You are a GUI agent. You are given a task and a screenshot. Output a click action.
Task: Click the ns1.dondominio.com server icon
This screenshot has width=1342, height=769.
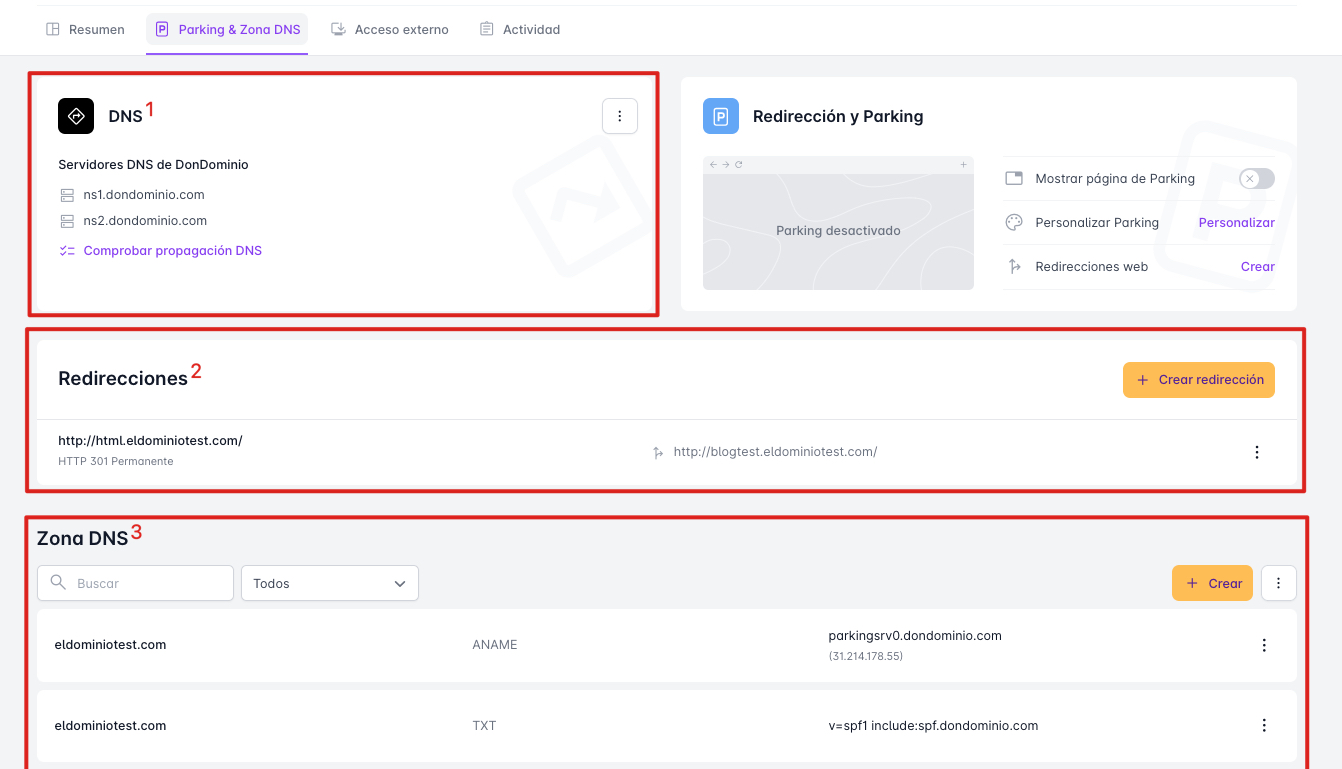[68, 195]
